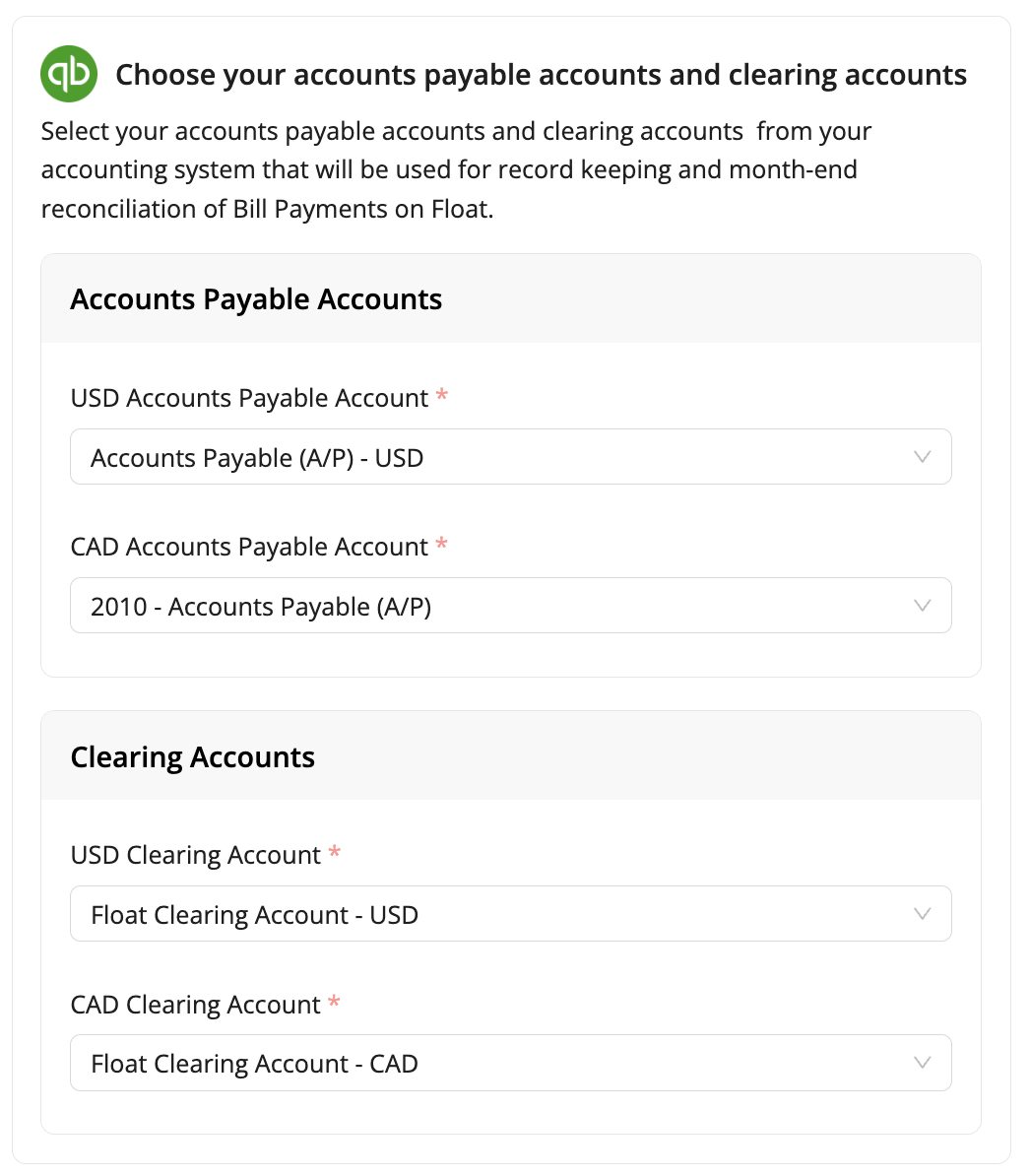Screen dimensions: 1030x1176
Task: Open CAD Clearing Account dropdown
Action: pyautogui.click(x=510, y=1063)
